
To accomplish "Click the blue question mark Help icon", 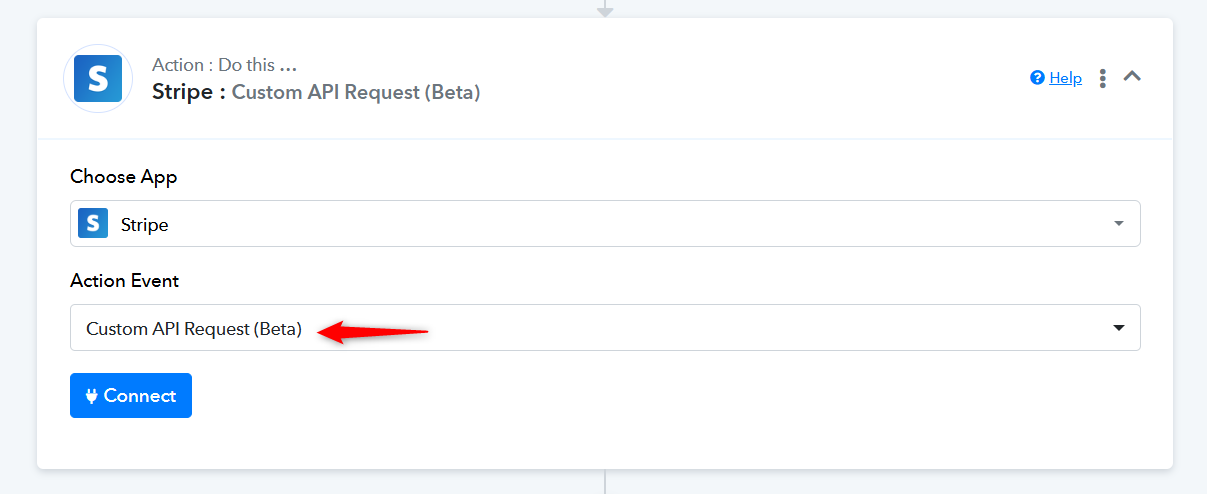I will pos(1037,78).
